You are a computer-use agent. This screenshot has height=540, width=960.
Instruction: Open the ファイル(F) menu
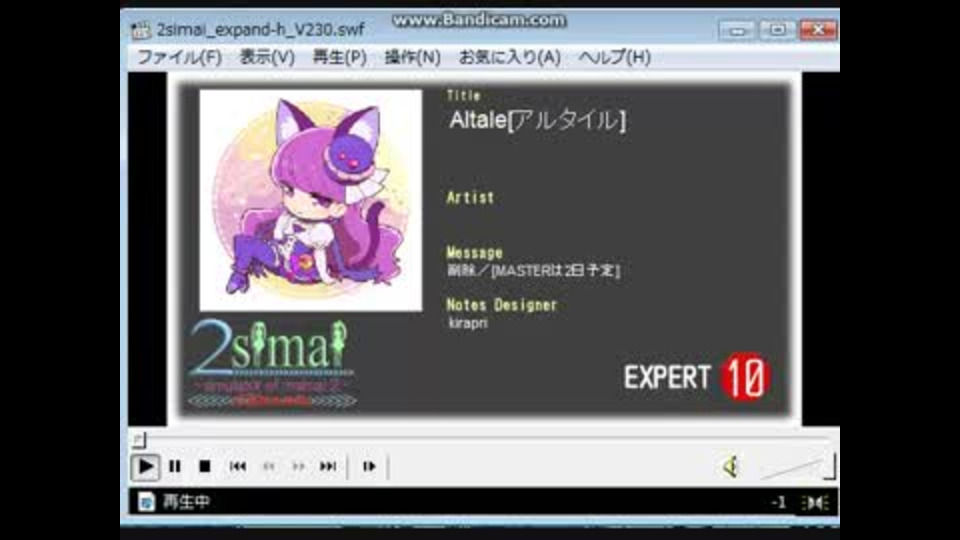[x=179, y=58]
